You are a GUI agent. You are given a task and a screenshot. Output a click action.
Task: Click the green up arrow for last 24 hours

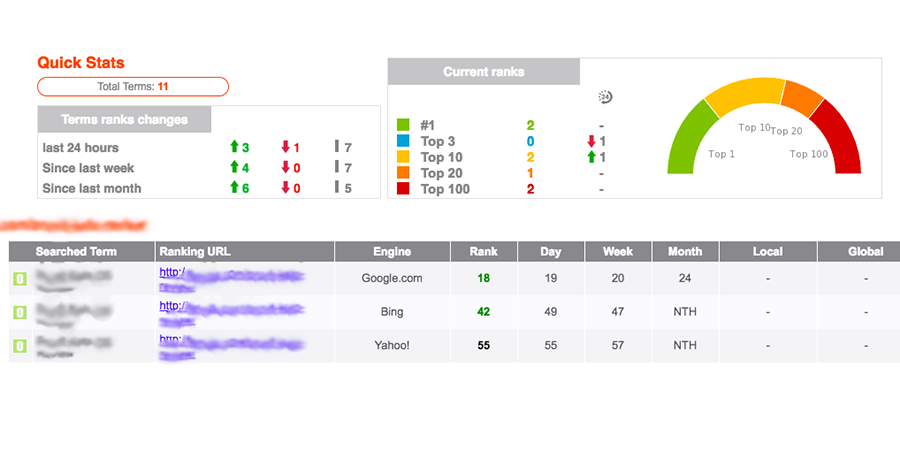[235, 148]
